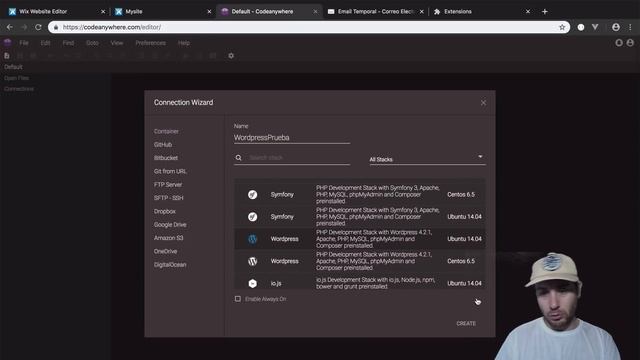Click the search icon beside the stack search field

point(238,158)
